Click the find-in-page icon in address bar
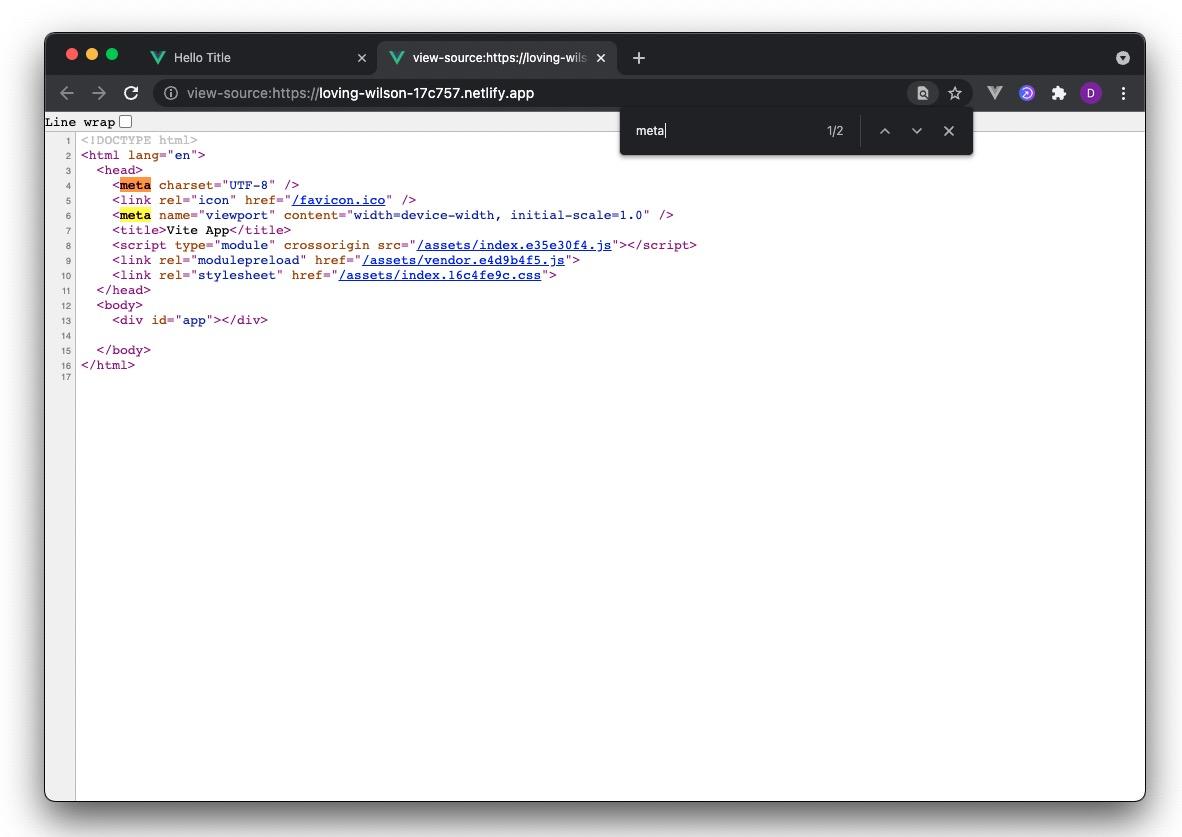This screenshot has width=1182, height=837. pos(922,93)
